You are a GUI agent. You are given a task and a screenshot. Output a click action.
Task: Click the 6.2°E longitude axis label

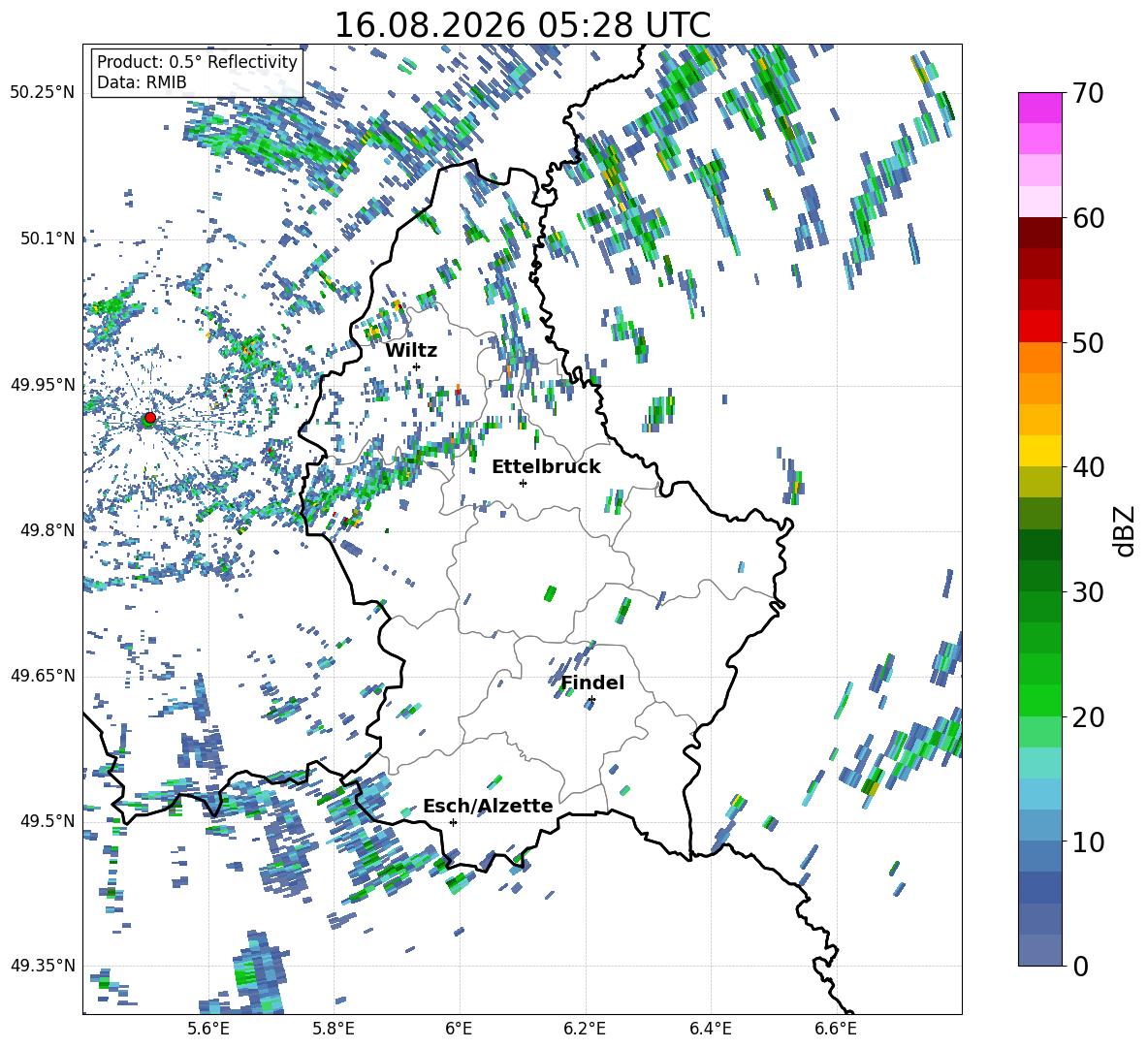[586, 1029]
